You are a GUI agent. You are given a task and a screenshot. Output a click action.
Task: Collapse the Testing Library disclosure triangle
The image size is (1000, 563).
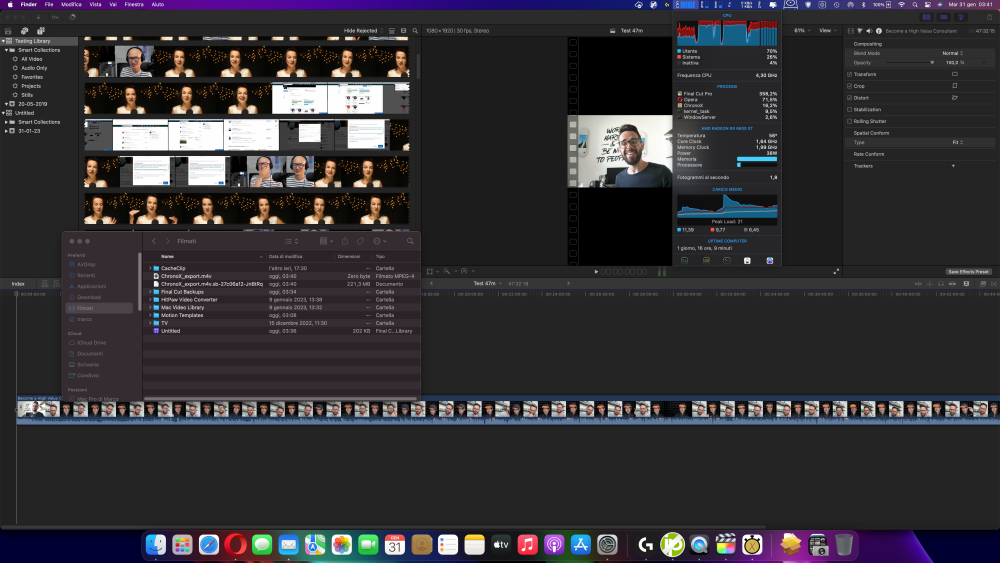point(3,41)
